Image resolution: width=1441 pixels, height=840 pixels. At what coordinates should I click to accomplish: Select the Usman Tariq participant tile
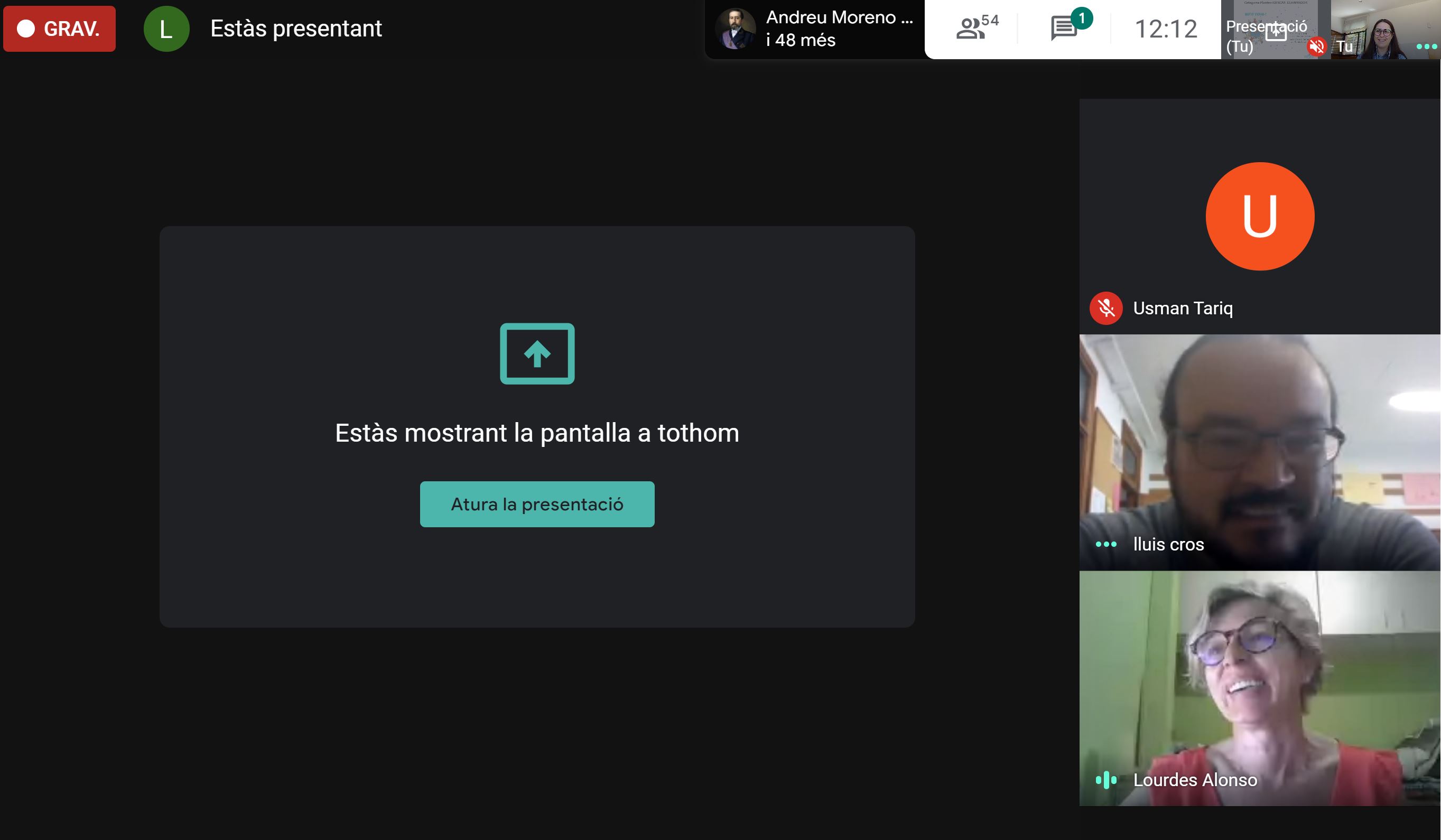[x=1258, y=217]
